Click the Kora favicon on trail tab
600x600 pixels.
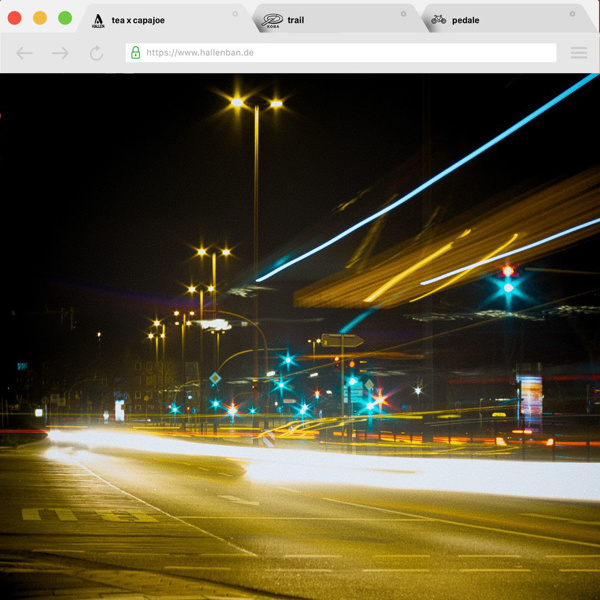(x=272, y=20)
